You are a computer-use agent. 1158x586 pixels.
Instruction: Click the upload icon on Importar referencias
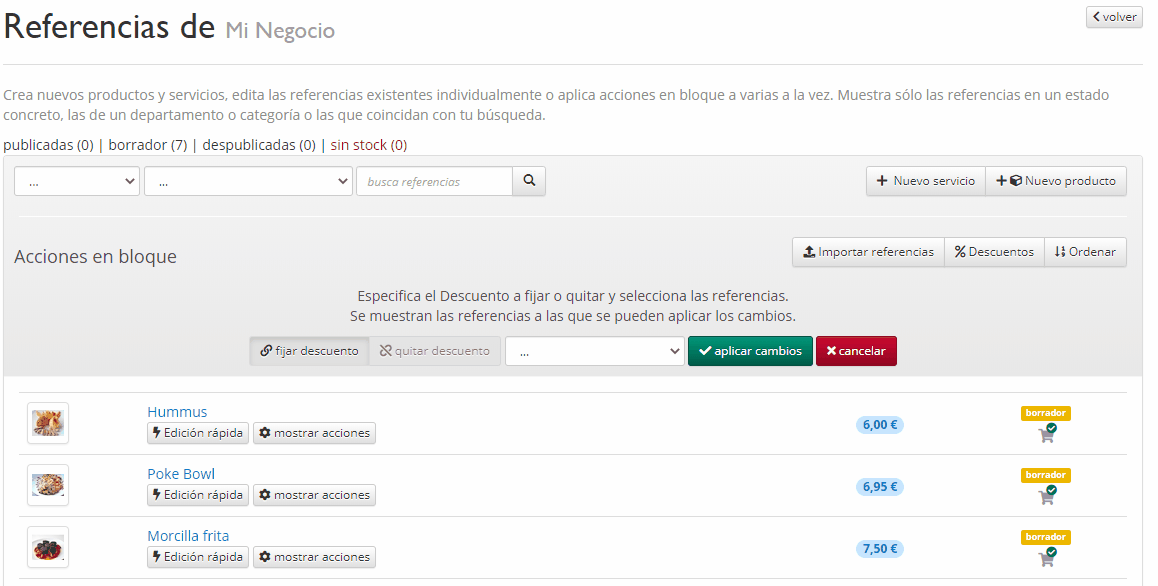(806, 252)
